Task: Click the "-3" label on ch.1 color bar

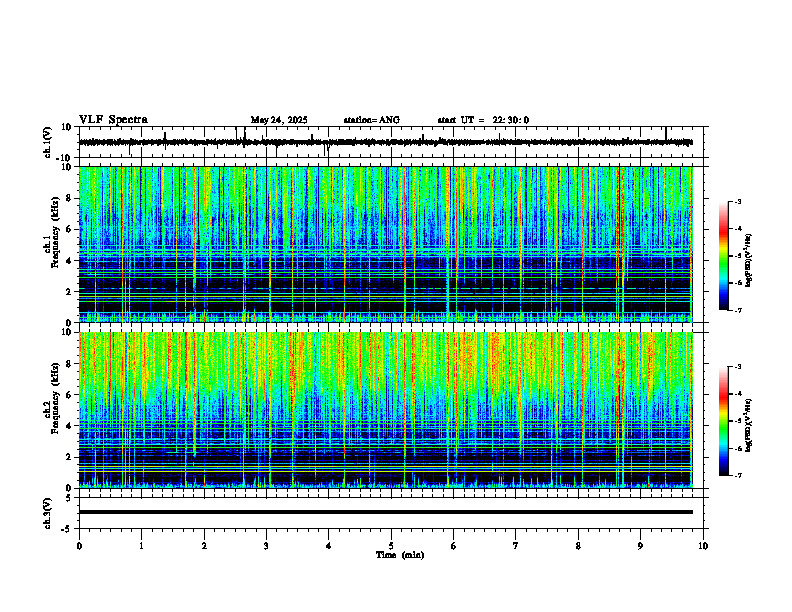Action: tap(737, 201)
